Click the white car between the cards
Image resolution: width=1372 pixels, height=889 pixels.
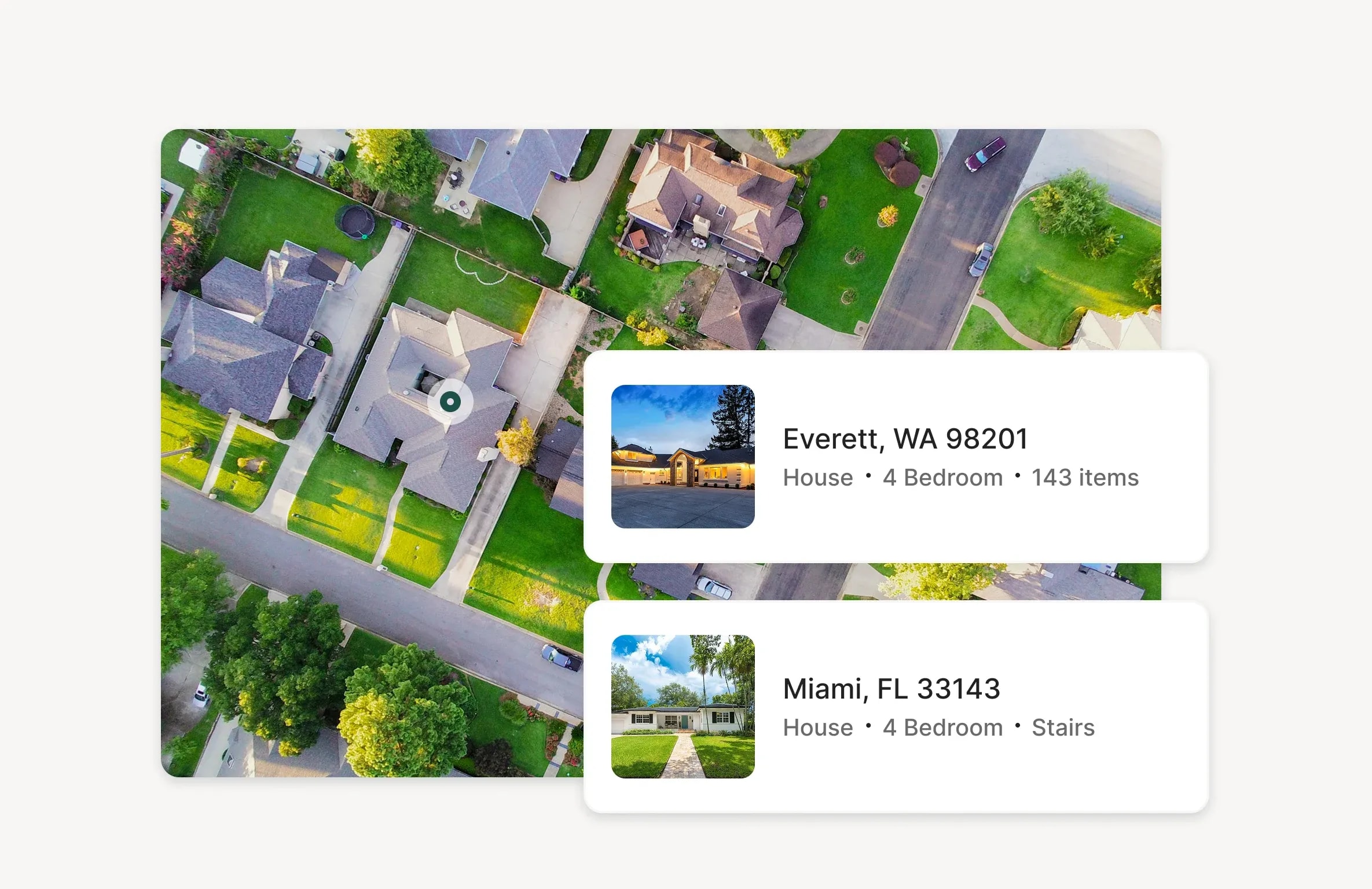pos(713,587)
